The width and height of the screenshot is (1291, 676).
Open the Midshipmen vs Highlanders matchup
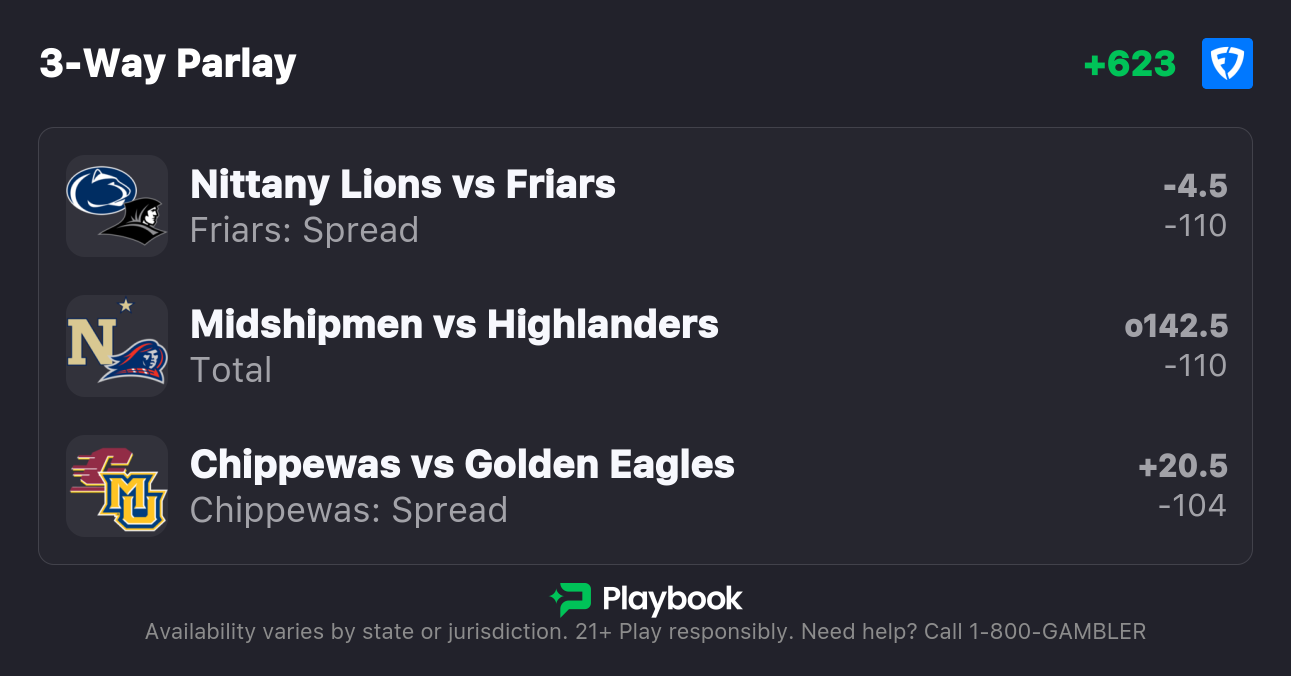point(454,325)
